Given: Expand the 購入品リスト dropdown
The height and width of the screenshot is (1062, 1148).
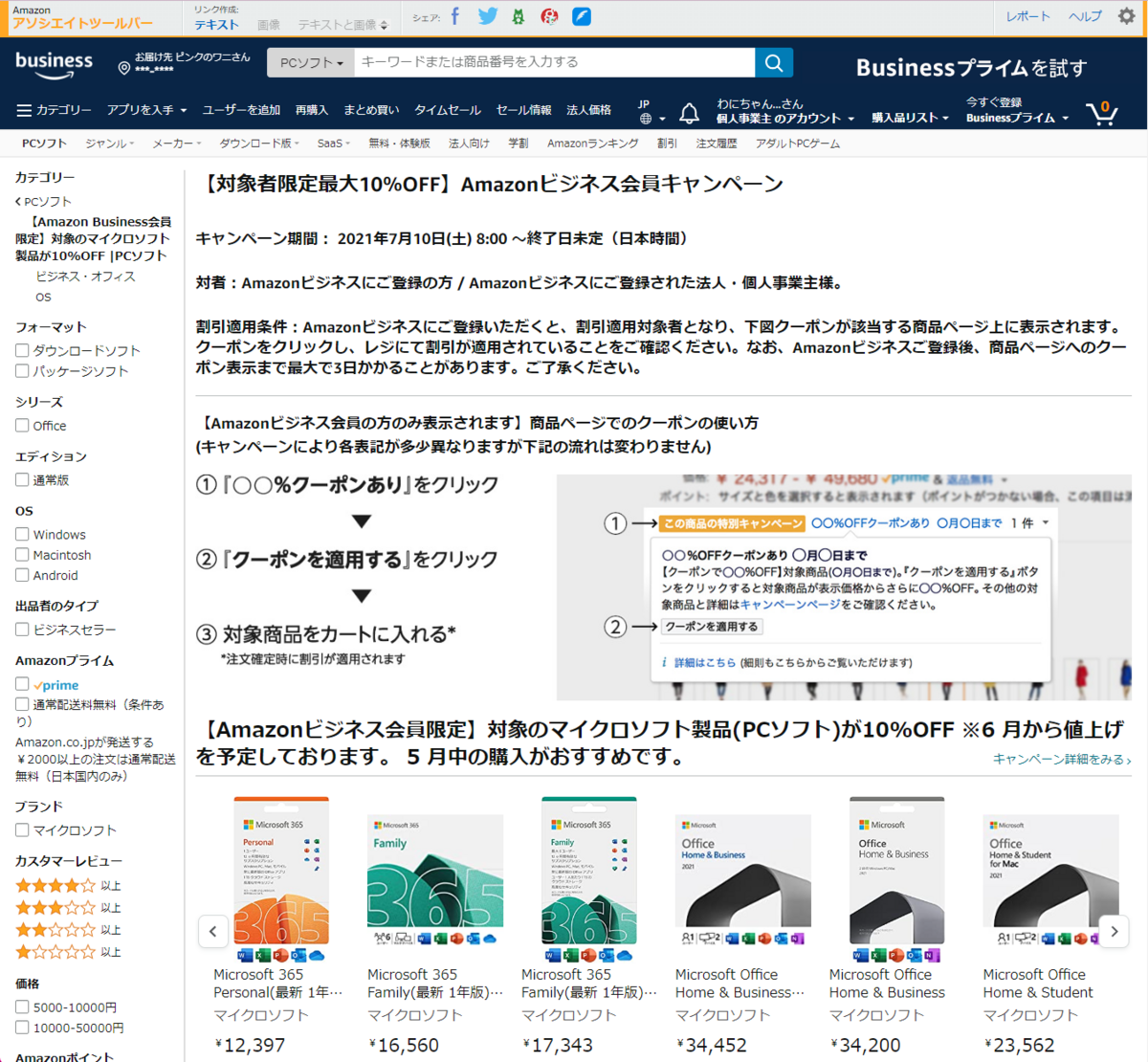Looking at the screenshot, I should [910, 118].
